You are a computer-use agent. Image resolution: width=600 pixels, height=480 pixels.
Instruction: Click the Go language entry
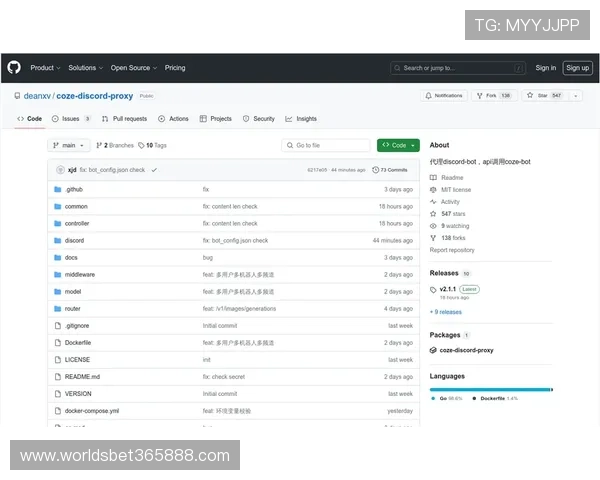pos(447,398)
